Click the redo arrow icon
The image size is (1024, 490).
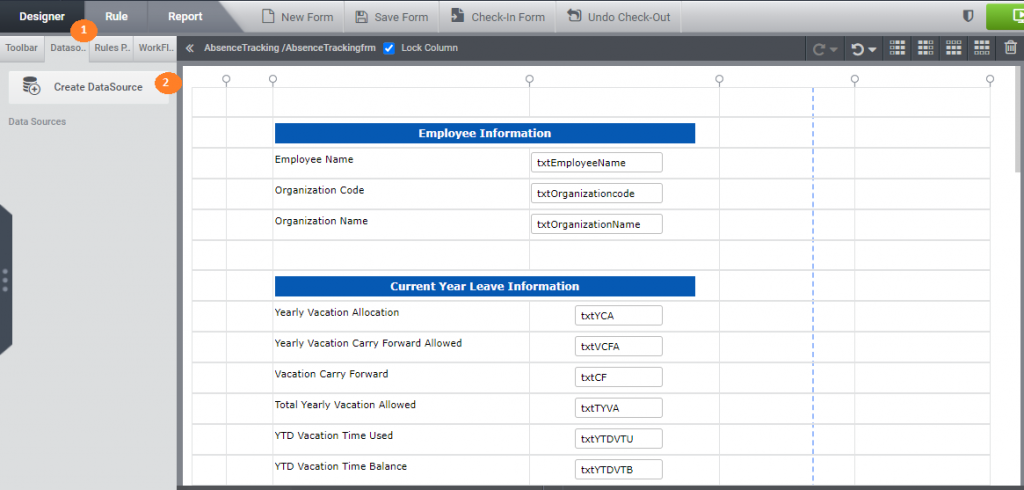tap(820, 48)
